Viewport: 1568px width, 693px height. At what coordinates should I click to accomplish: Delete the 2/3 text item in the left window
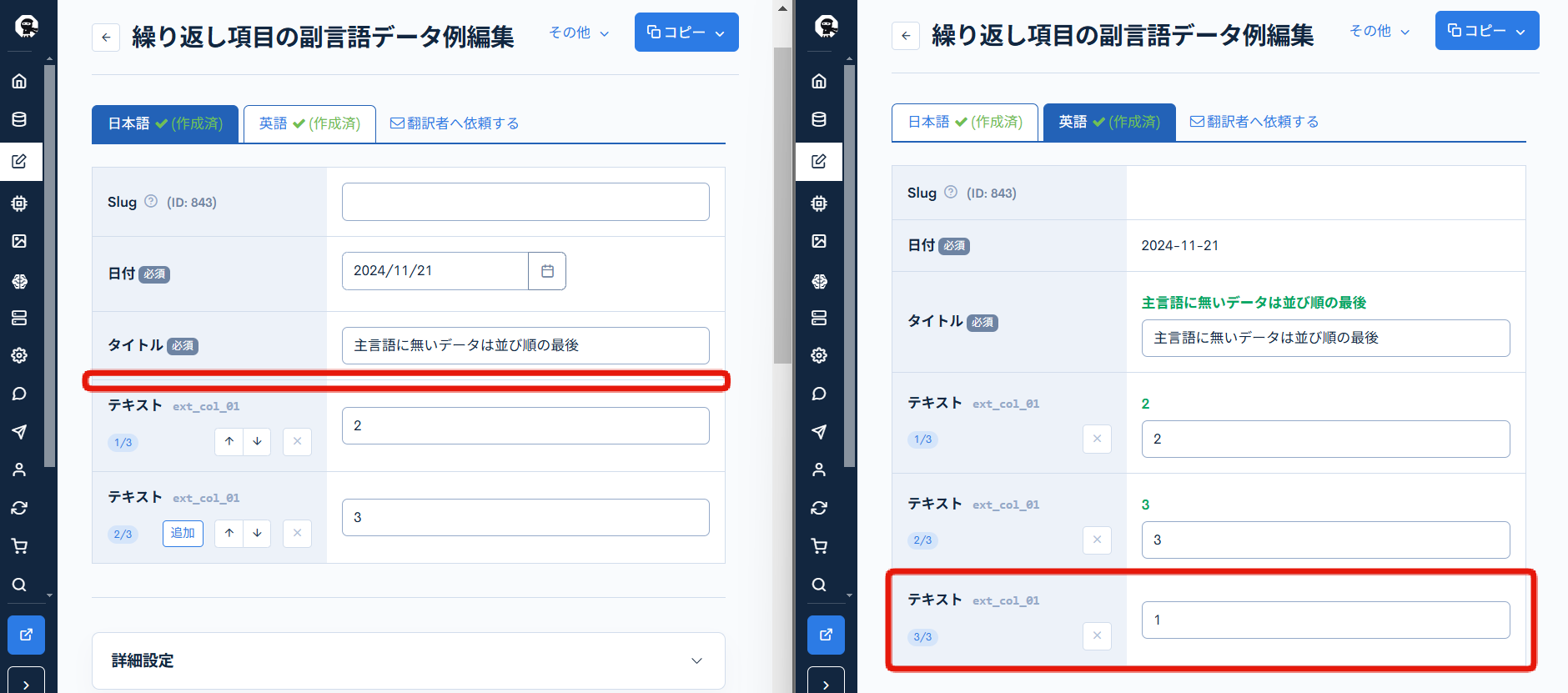297,533
